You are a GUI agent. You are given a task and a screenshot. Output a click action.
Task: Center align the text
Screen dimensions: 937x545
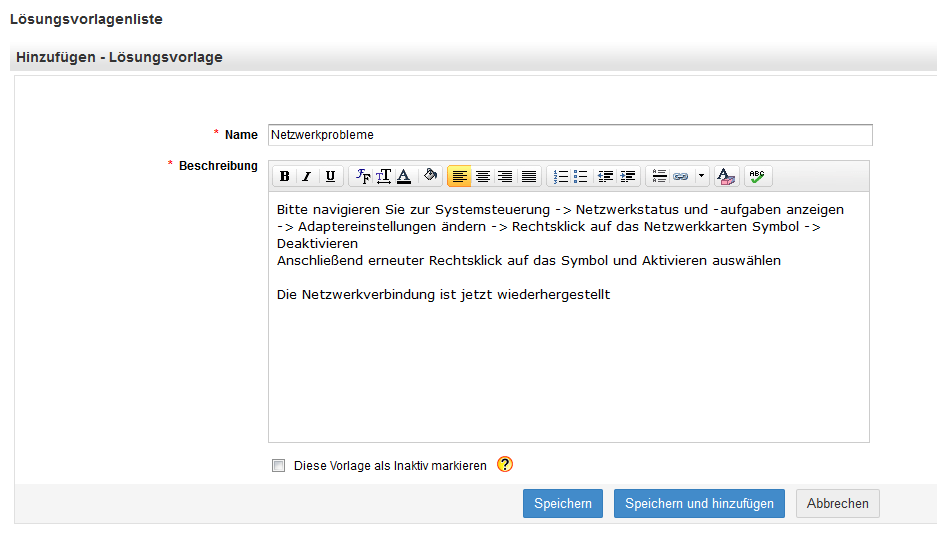[x=482, y=176]
